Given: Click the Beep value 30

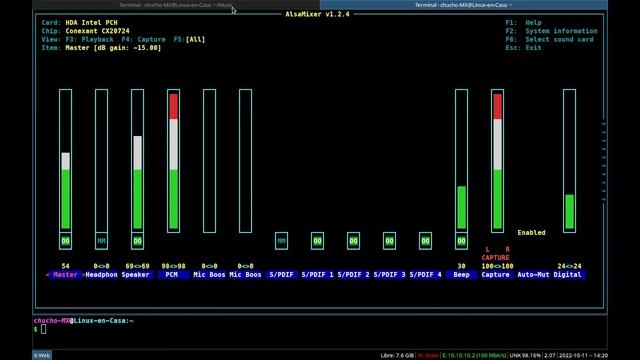Looking at the screenshot, I should [461, 266].
